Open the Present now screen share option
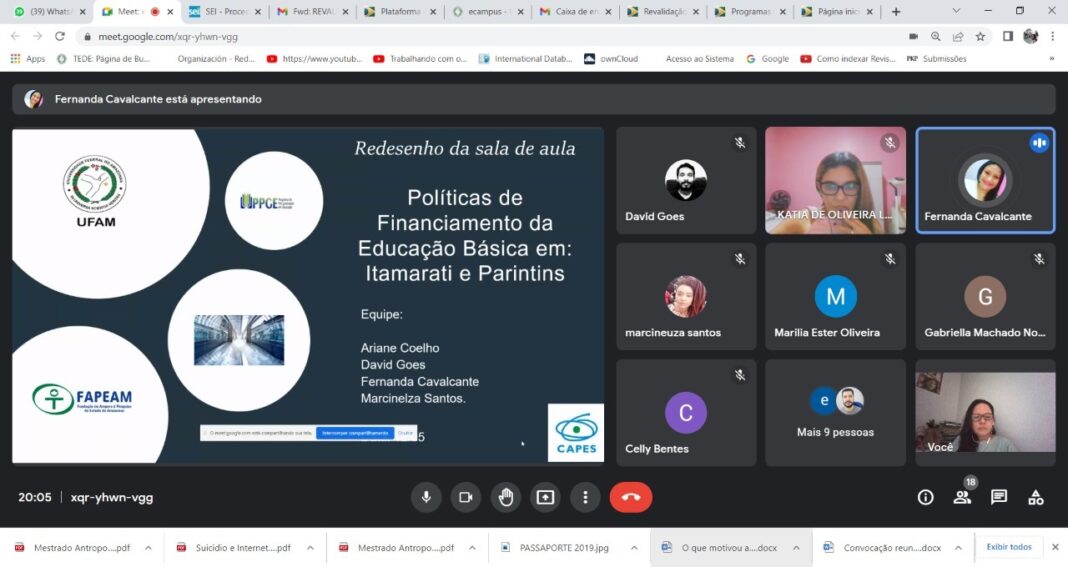 545,497
